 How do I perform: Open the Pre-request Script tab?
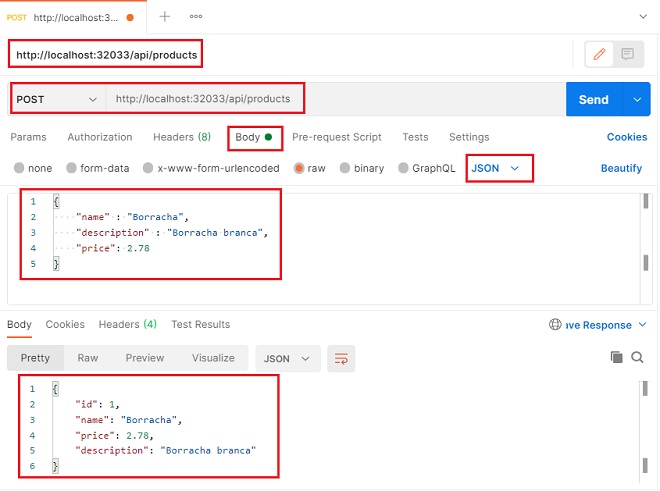point(336,137)
